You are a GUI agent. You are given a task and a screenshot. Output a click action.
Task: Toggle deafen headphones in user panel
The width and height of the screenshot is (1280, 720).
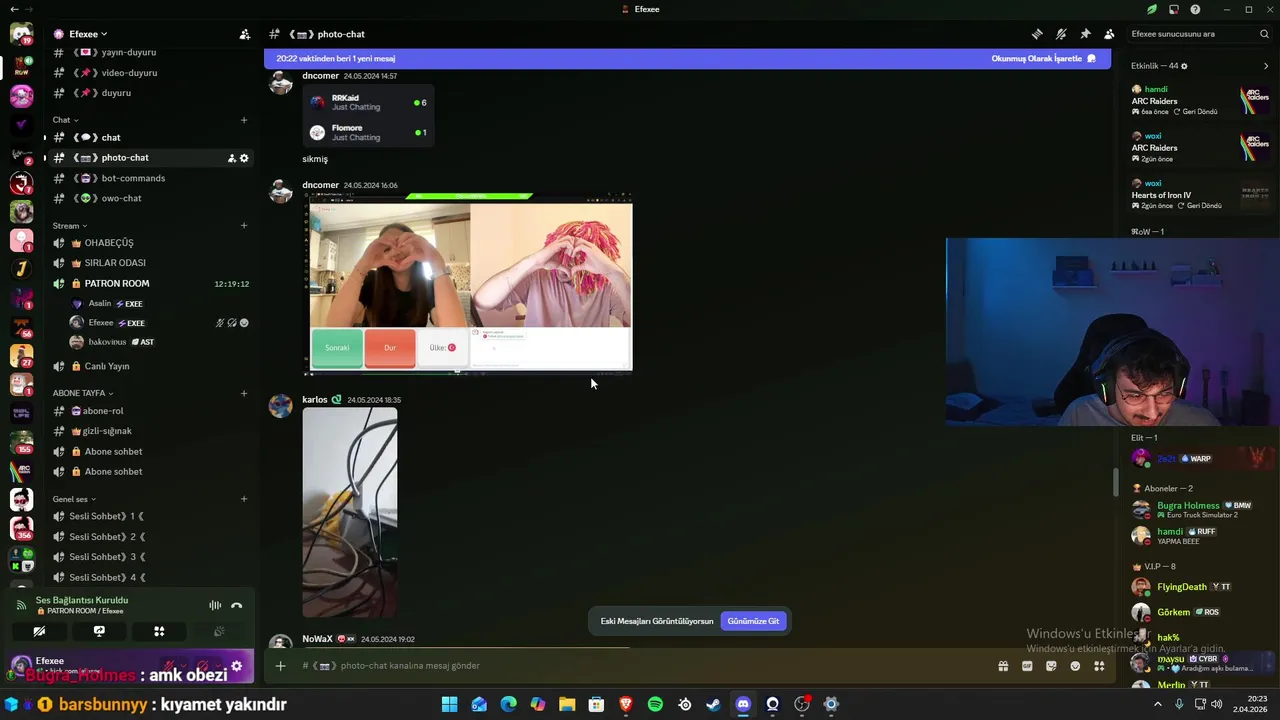[203, 666]
